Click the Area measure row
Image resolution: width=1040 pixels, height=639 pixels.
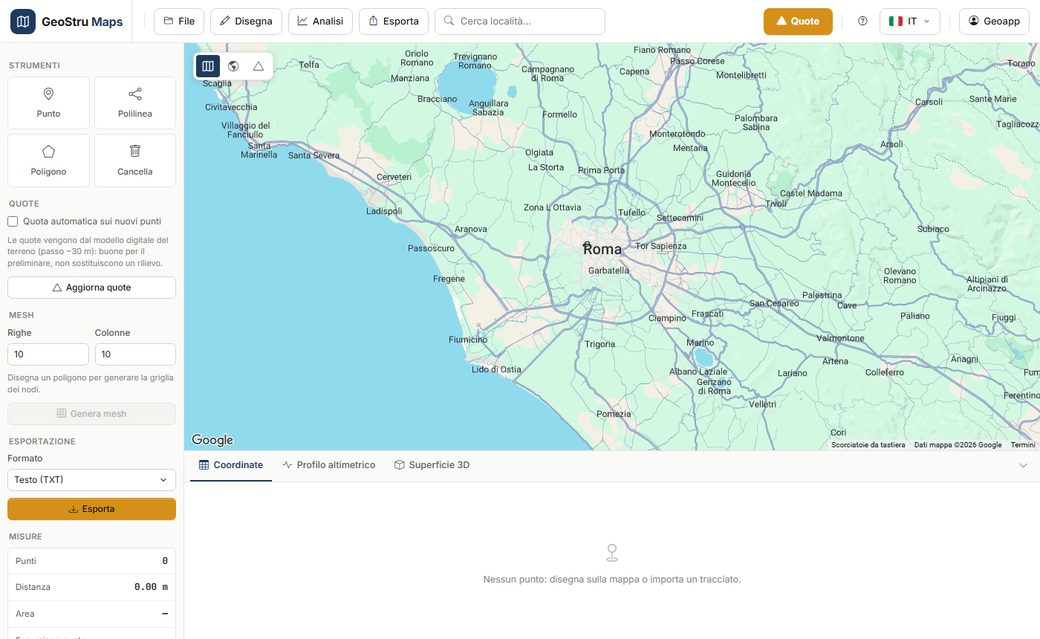[x=92, y=614]
